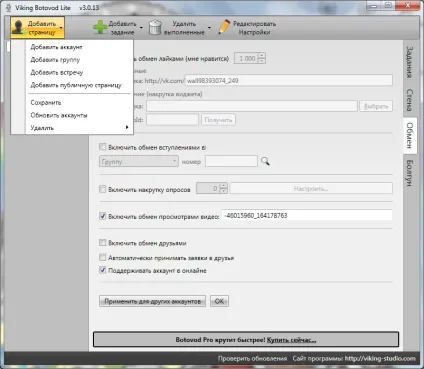Click the Добавить страницу person icon
This screenshot has height=369, width=424.
(x=18, y=28)
